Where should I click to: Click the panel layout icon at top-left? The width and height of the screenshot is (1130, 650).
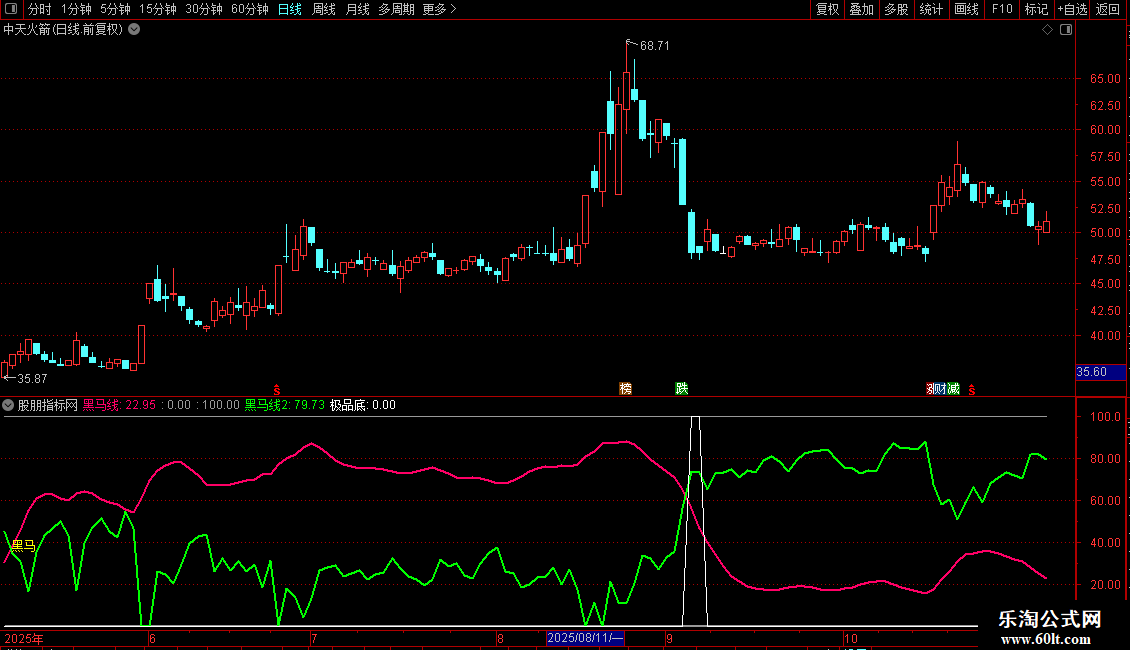point(11,9)
